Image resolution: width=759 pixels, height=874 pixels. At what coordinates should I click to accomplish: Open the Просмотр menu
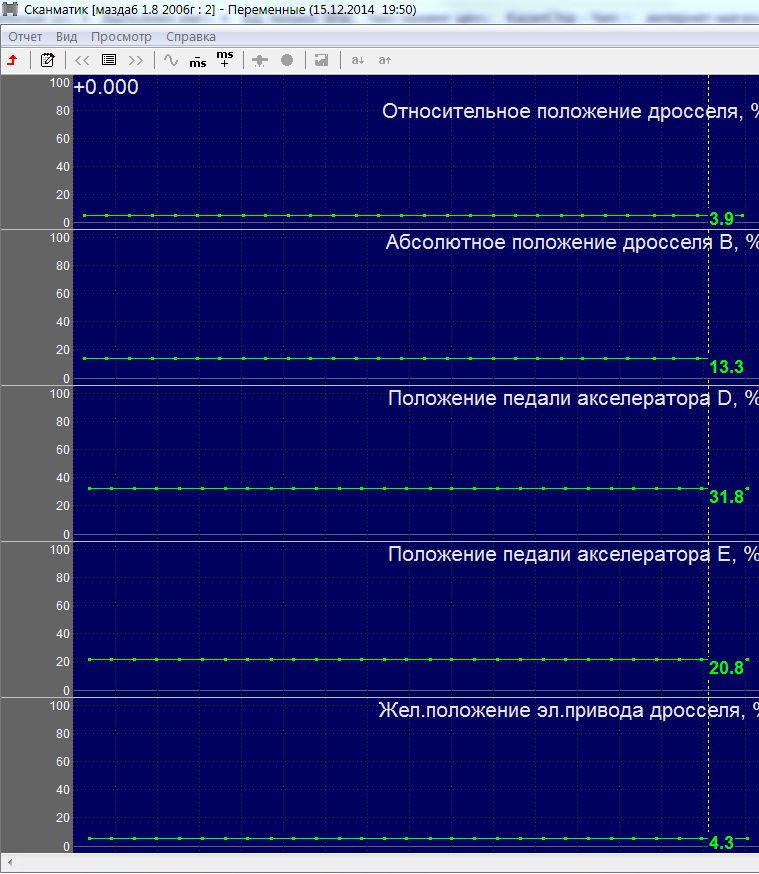coord(121,37)
